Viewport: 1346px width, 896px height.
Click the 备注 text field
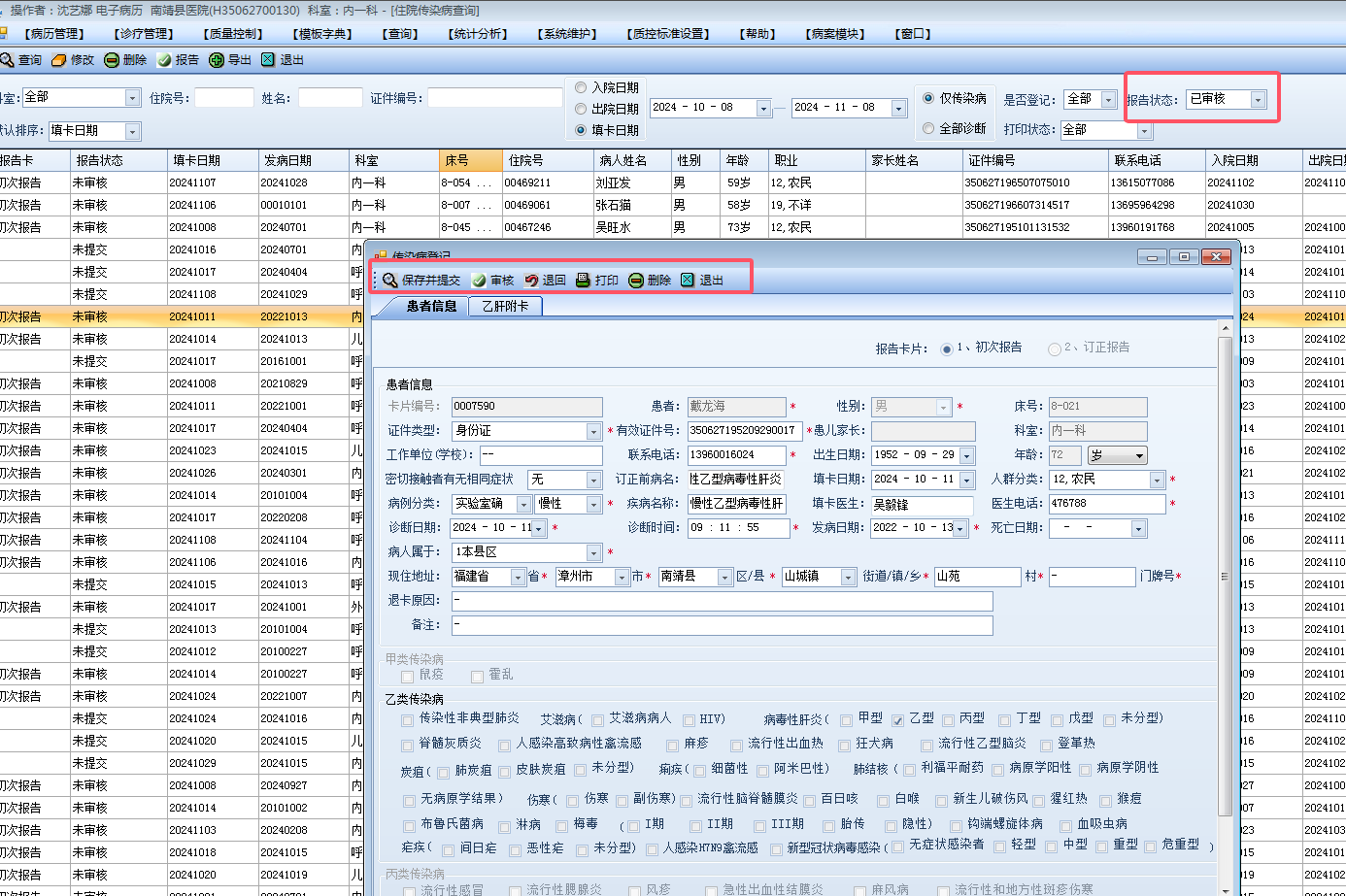[x=723, y=625]
